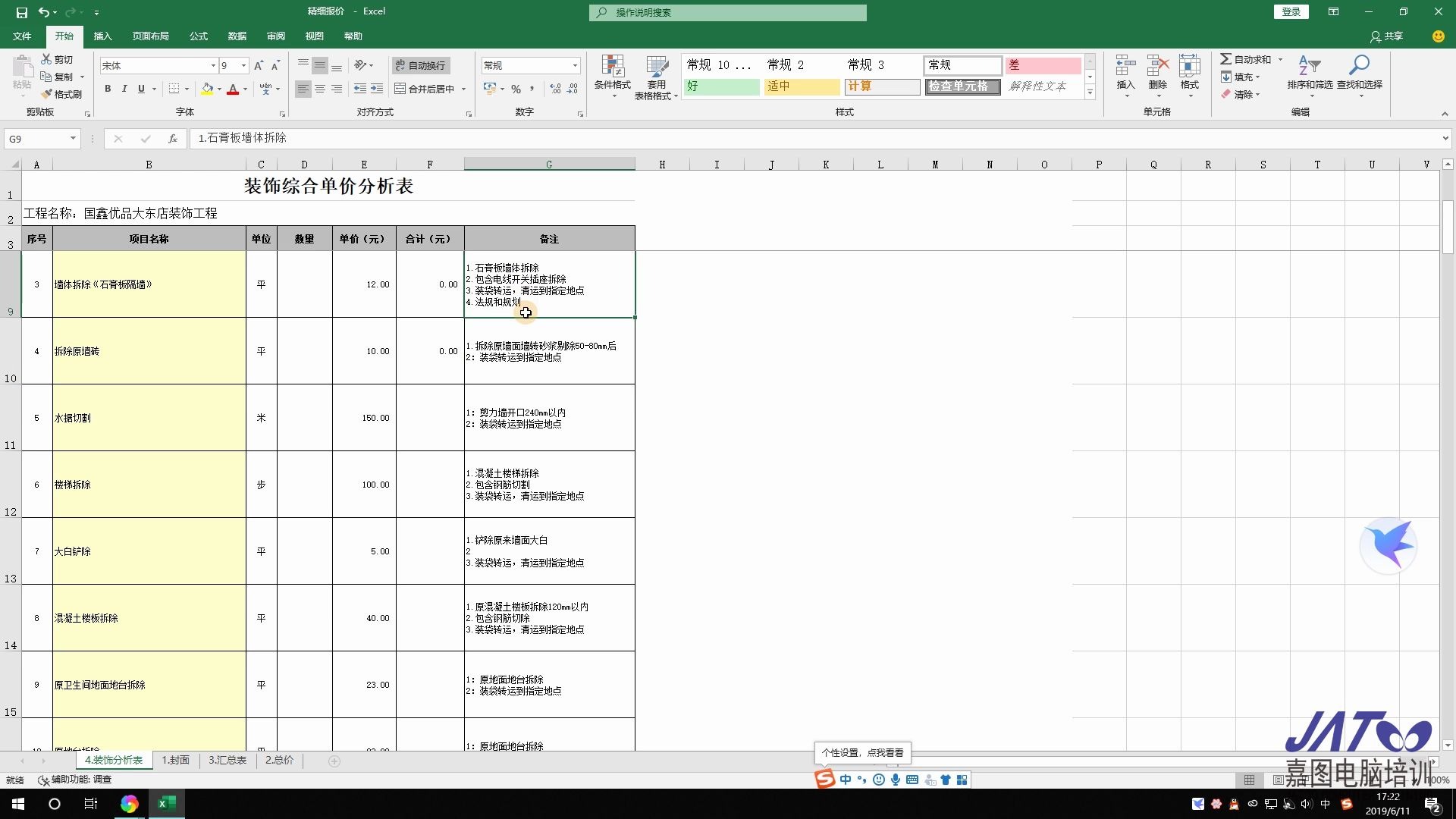Open the font name 宋体 dropdown
This screenshot has width=1456, height=819.
pyautogui.click(x=213, y=66)
